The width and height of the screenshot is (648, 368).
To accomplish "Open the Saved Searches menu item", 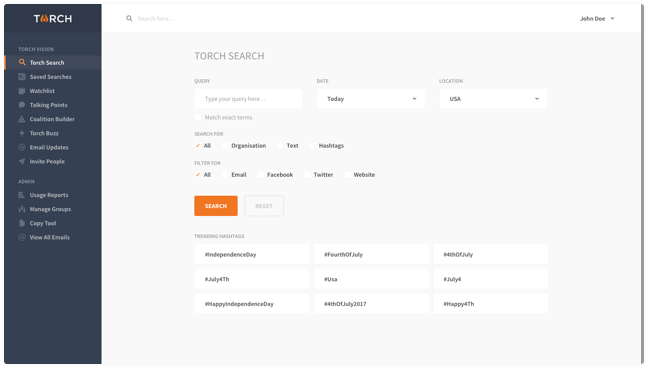I will [53, 76].
